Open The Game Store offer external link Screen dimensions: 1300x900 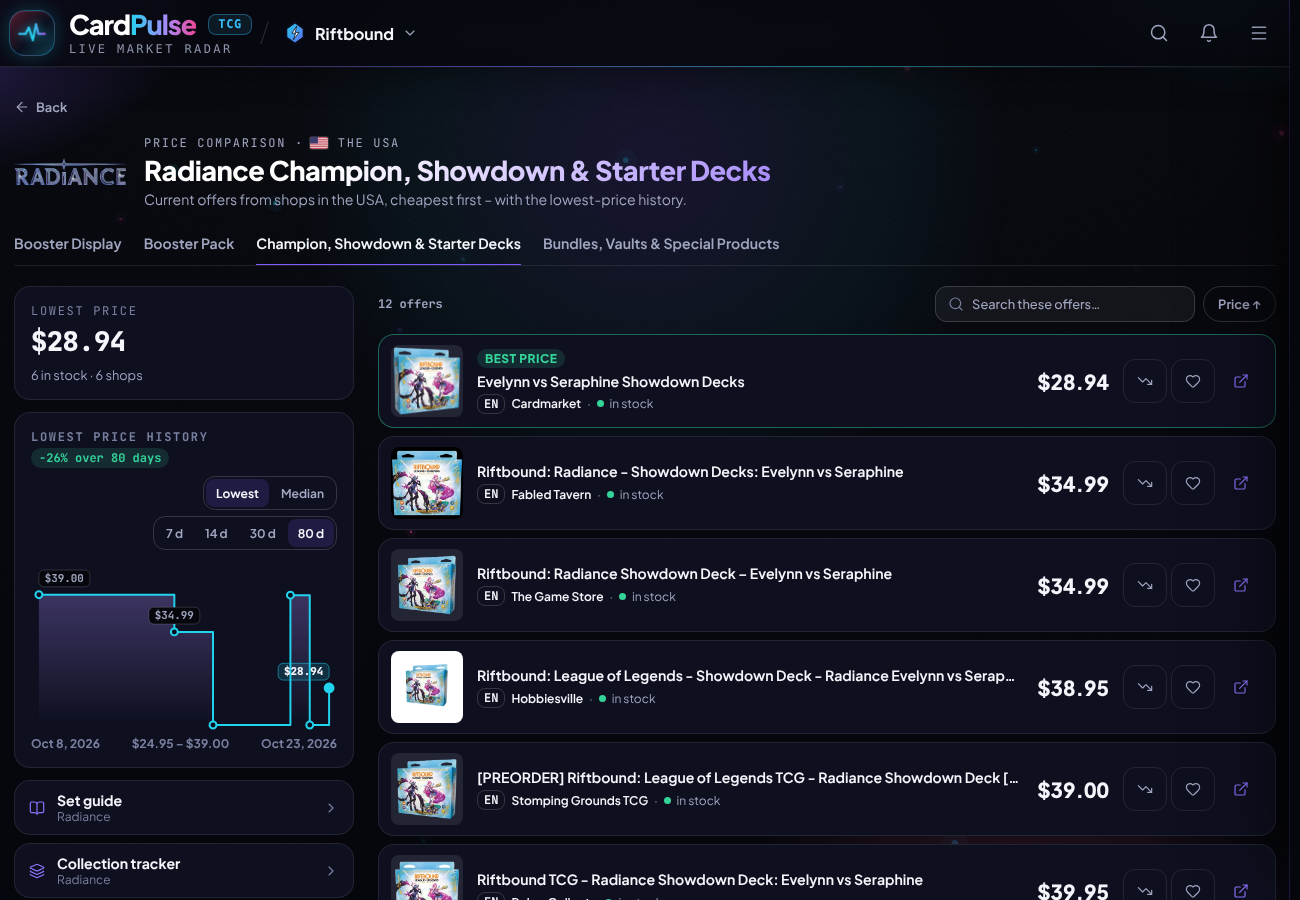tap(1241, 585)
